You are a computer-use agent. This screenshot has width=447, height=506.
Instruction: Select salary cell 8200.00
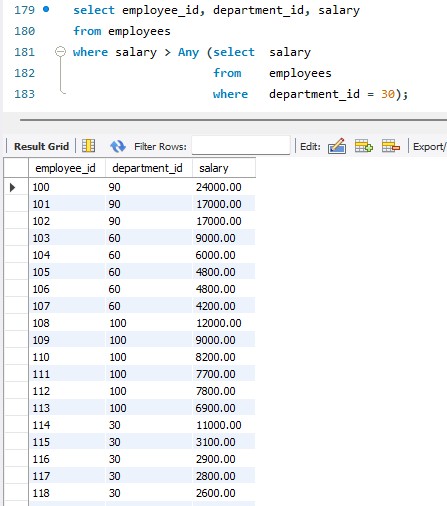pyautogui.click(x=224, y=357)
